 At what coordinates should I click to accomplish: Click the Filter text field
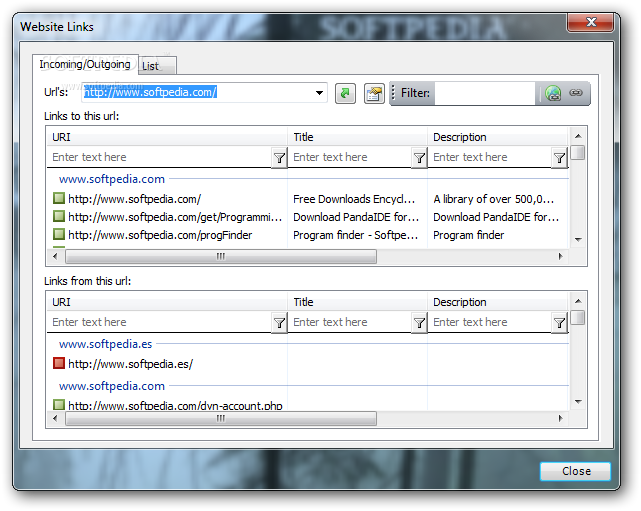485,93
